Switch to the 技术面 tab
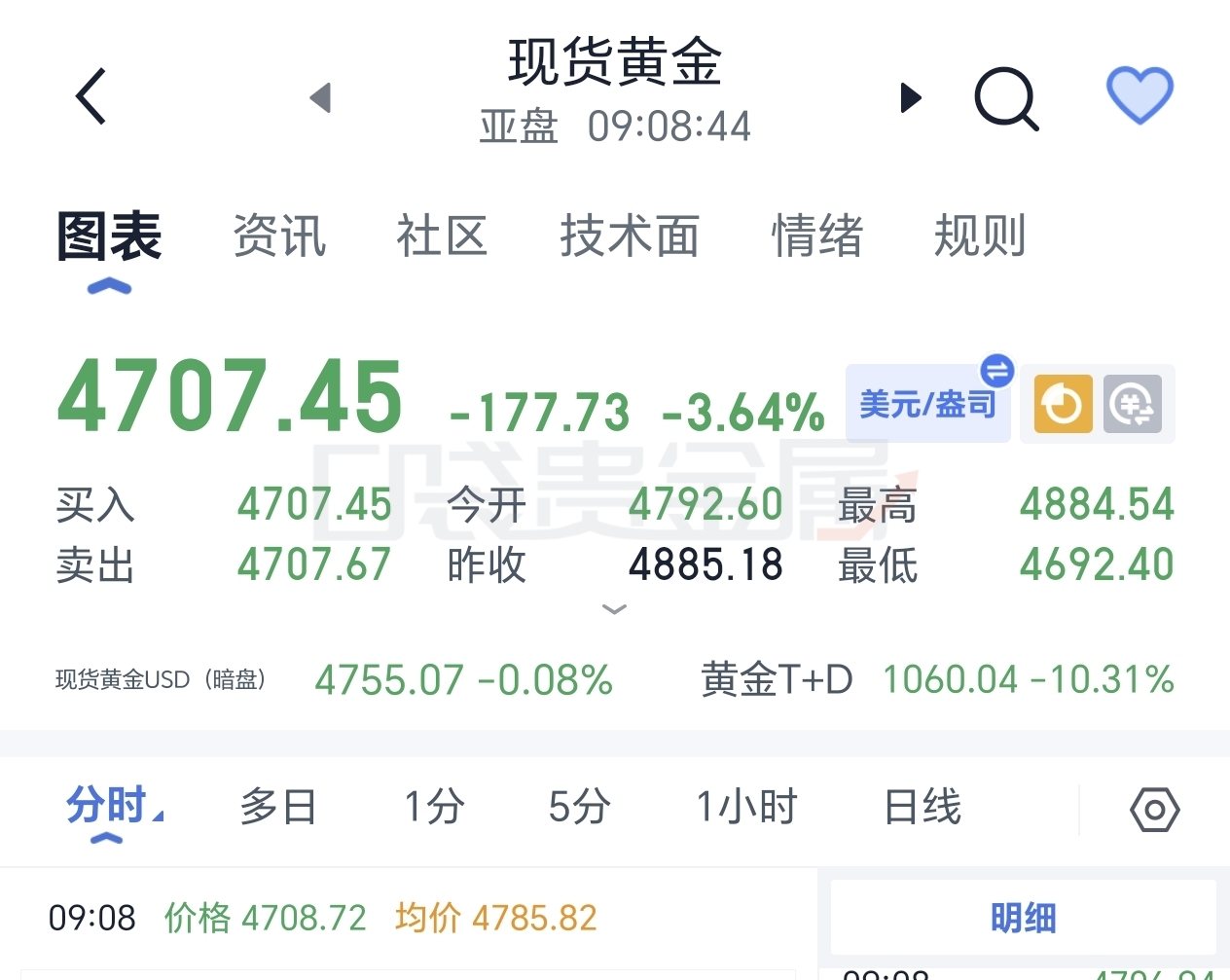Image resolution: width=1230 pixels, height=980 pixels. (x=630, y=236)
